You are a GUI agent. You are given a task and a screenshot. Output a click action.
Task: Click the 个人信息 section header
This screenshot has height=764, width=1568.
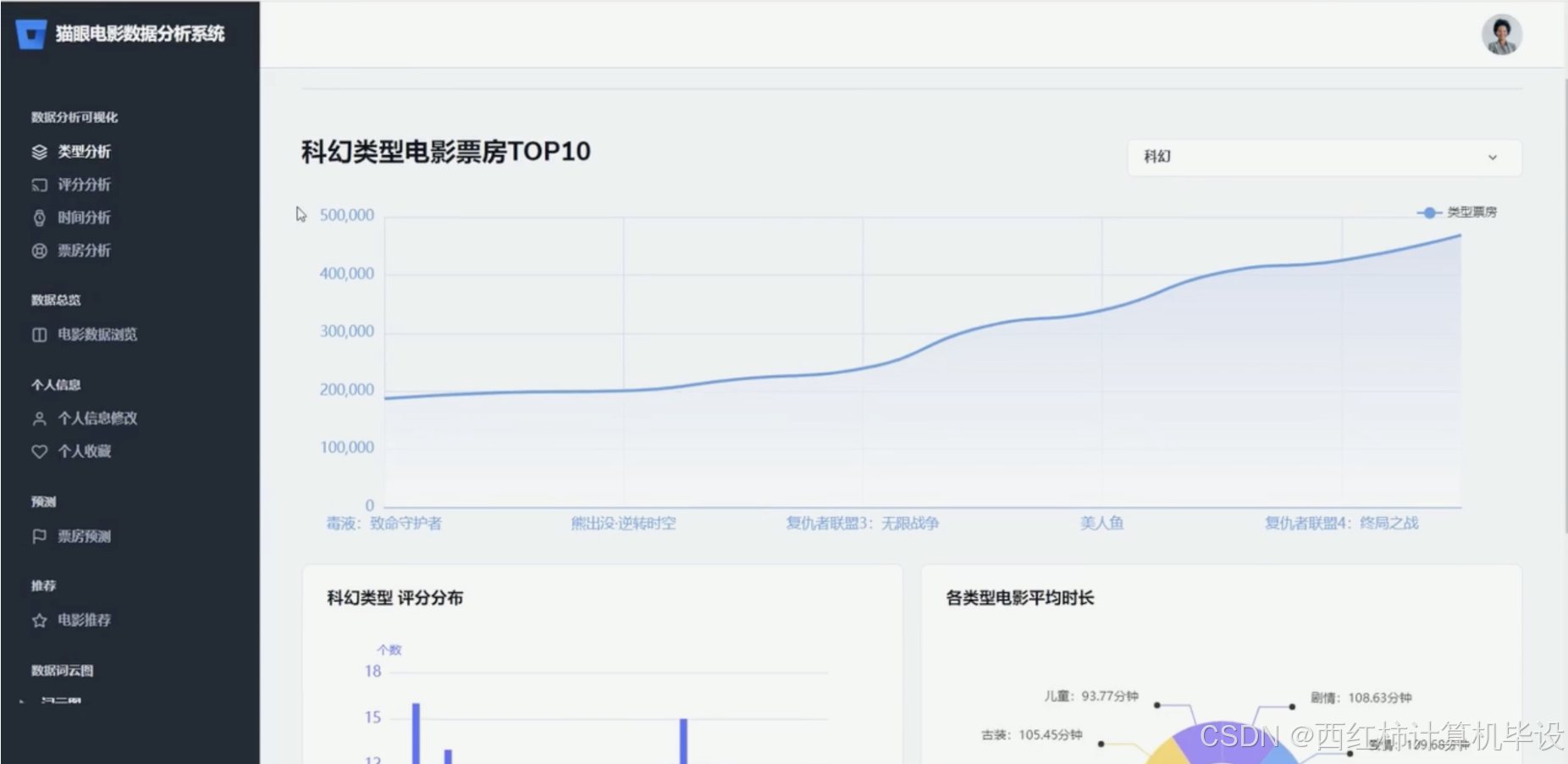tap(56, 385)
